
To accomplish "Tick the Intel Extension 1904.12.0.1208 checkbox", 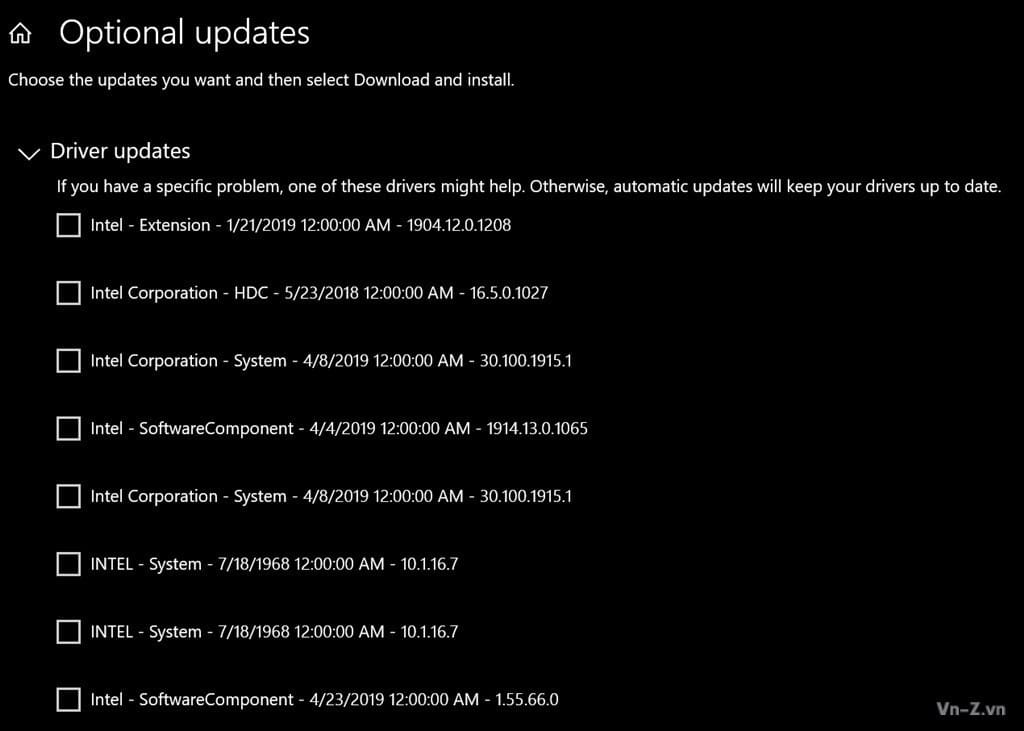I will point(68,226).
